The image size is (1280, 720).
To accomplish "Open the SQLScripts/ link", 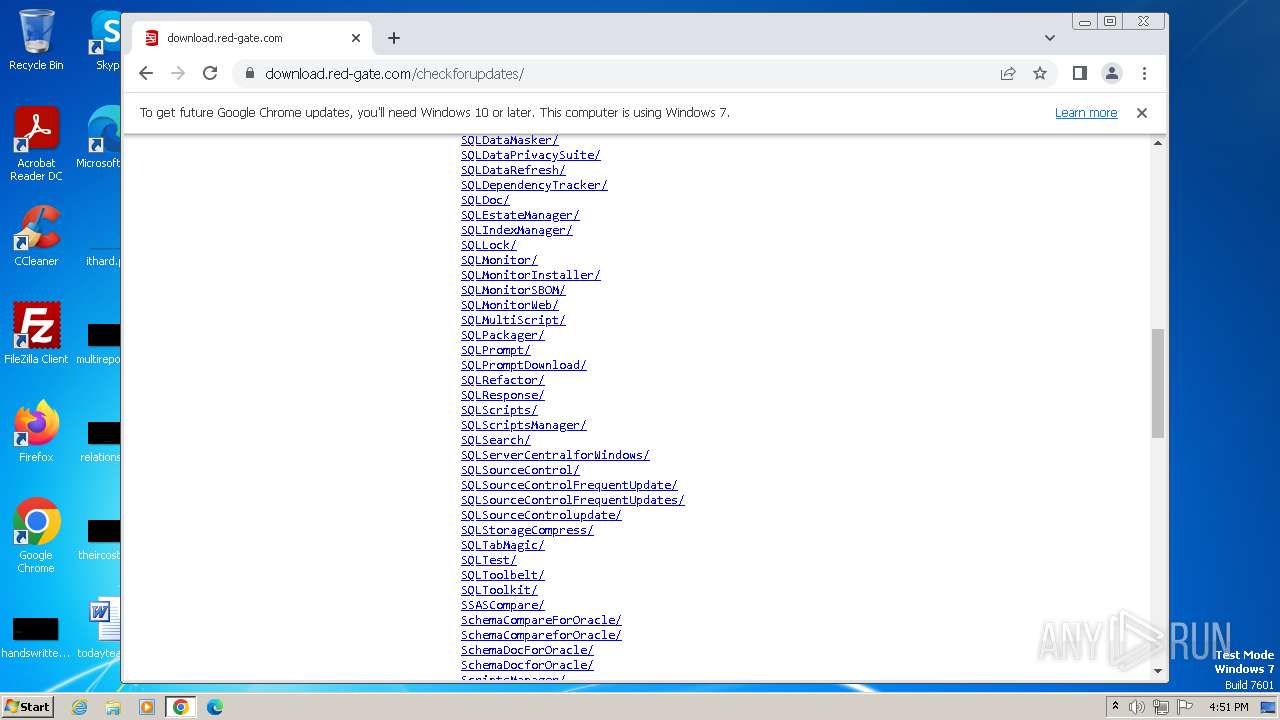I will pyautogui.click(x=499, y=410).
